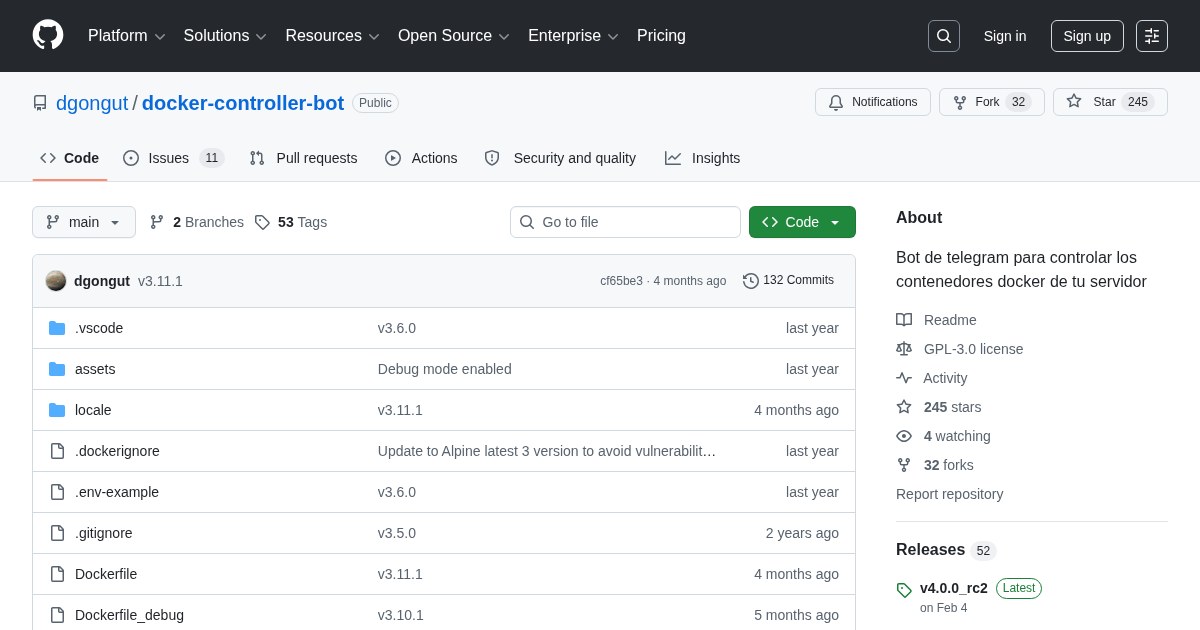The height and width of the screenshot is (630, 1200).
Task: Click the repository icon beside dgongut
Action: point(40,103)
